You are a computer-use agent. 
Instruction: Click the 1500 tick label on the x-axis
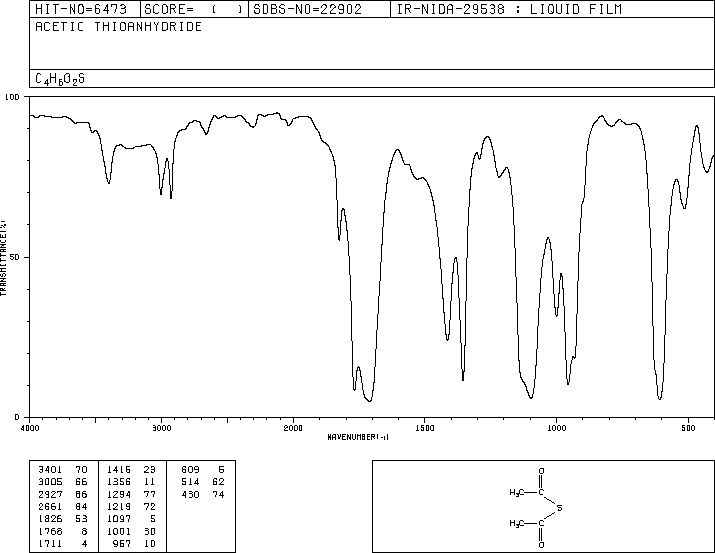tap(424, 427)
